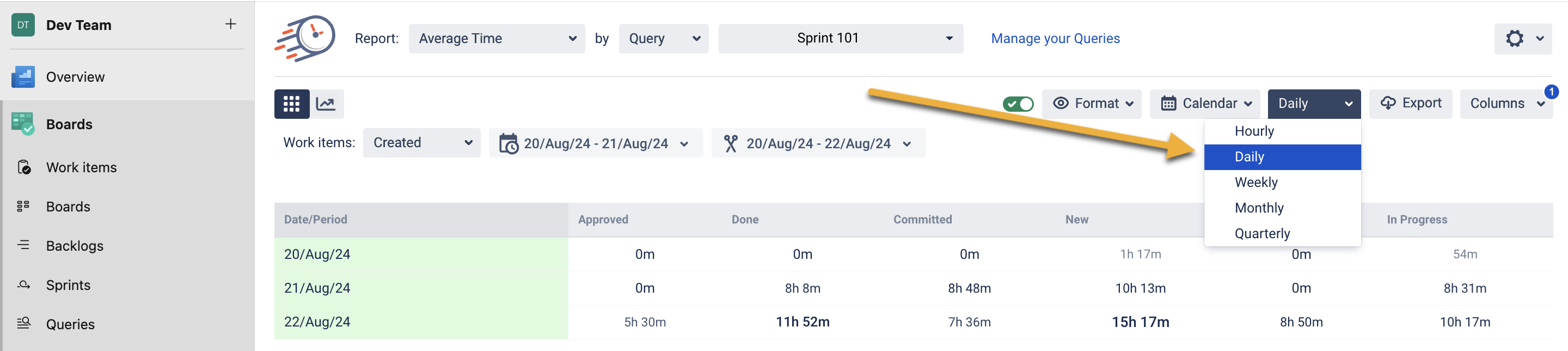Click the plus icon beside Dev Team
This screenshot has width=1568, height=351.
230,25
